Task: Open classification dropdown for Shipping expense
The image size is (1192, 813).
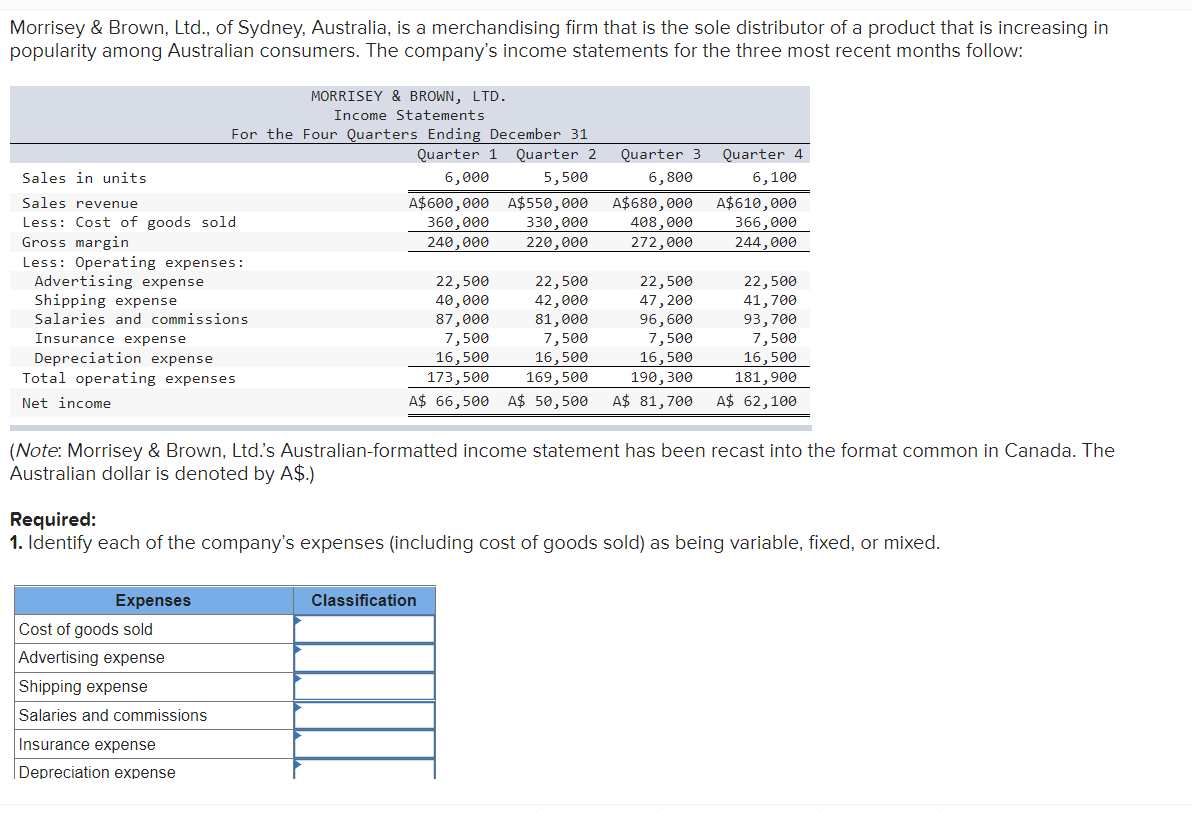Action: click(x=364, y=687)
